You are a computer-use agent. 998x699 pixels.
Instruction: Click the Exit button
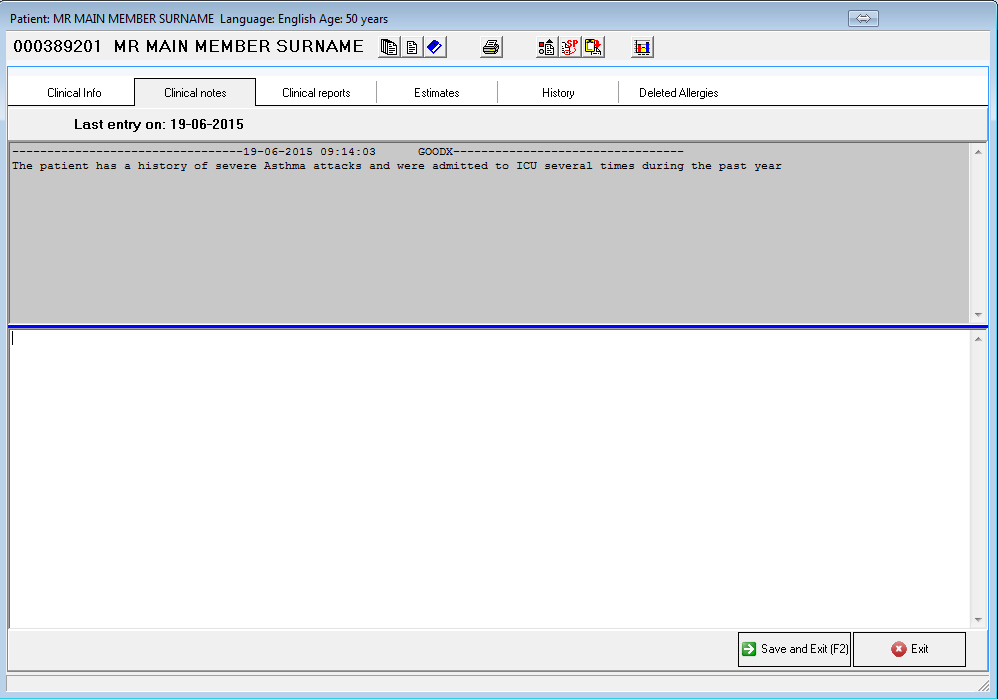[x=909, y=649]
